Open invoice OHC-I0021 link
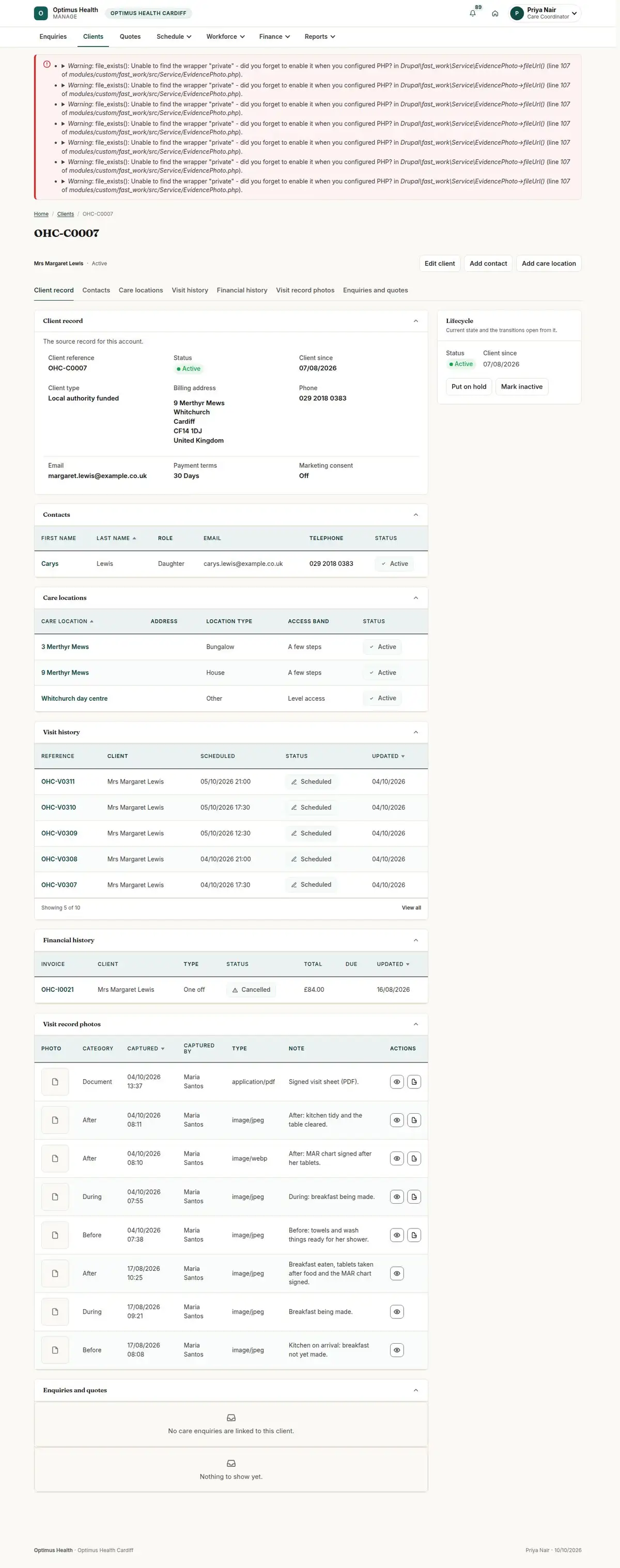Image resolution: width=620 pixels, height=1568 pixels. point(57,990)
